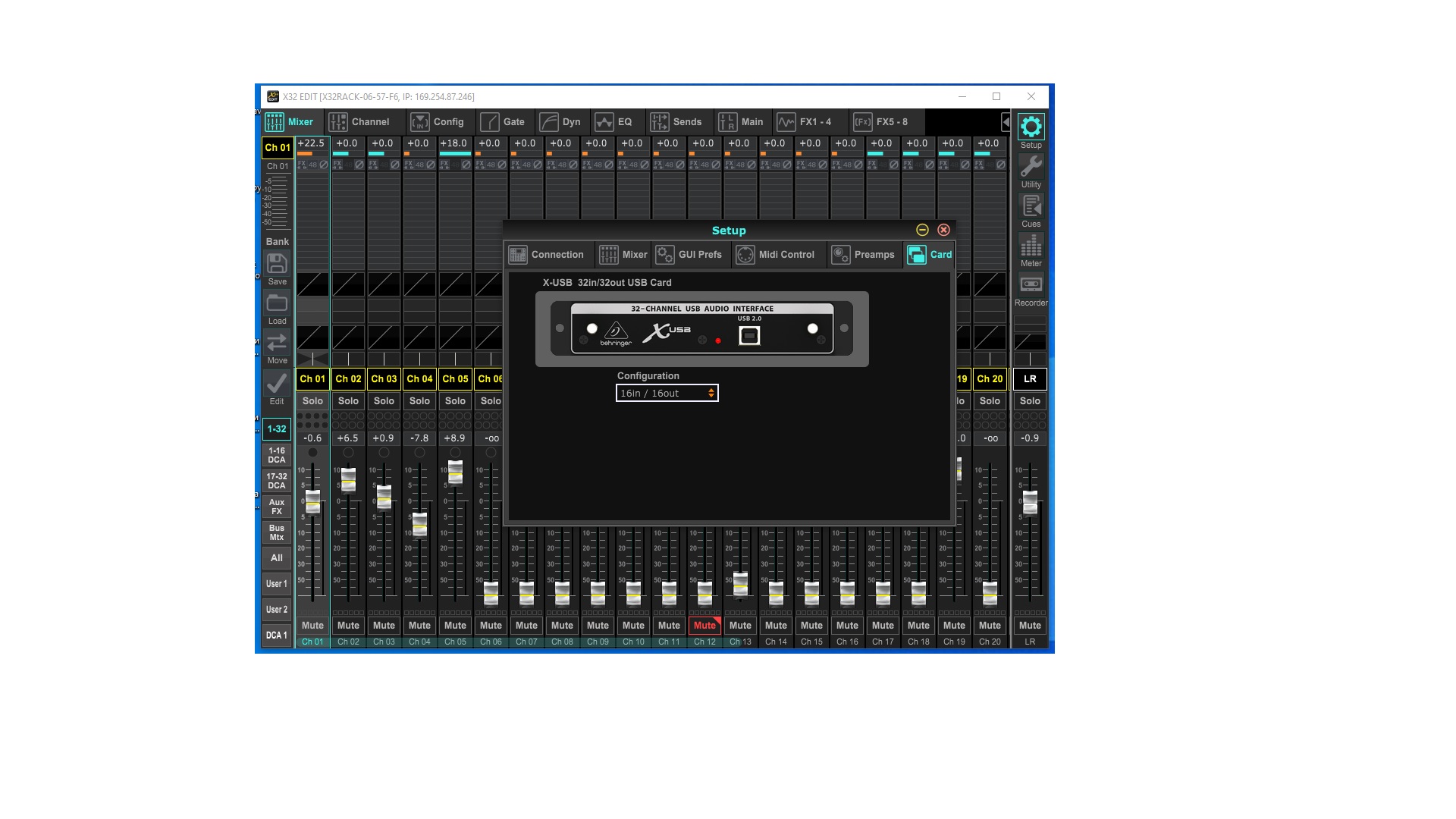
Task: Select the Bus Mtx bank button
Action: [x=277, y=532]
